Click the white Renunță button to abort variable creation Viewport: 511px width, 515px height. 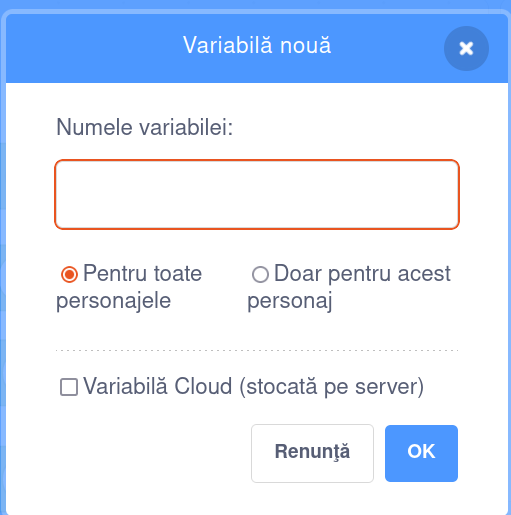[x=312, y=453]
